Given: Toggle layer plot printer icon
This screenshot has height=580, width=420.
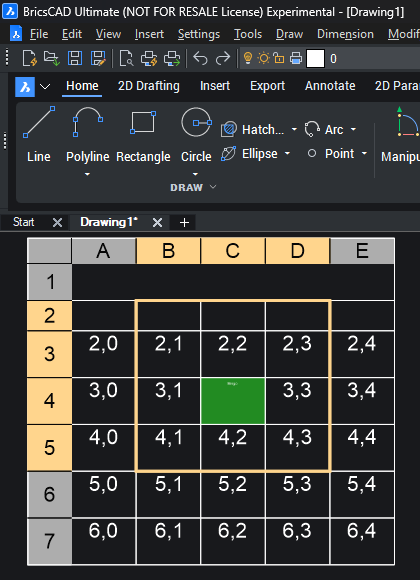Looking at the screenshot, I should [296, 58].
